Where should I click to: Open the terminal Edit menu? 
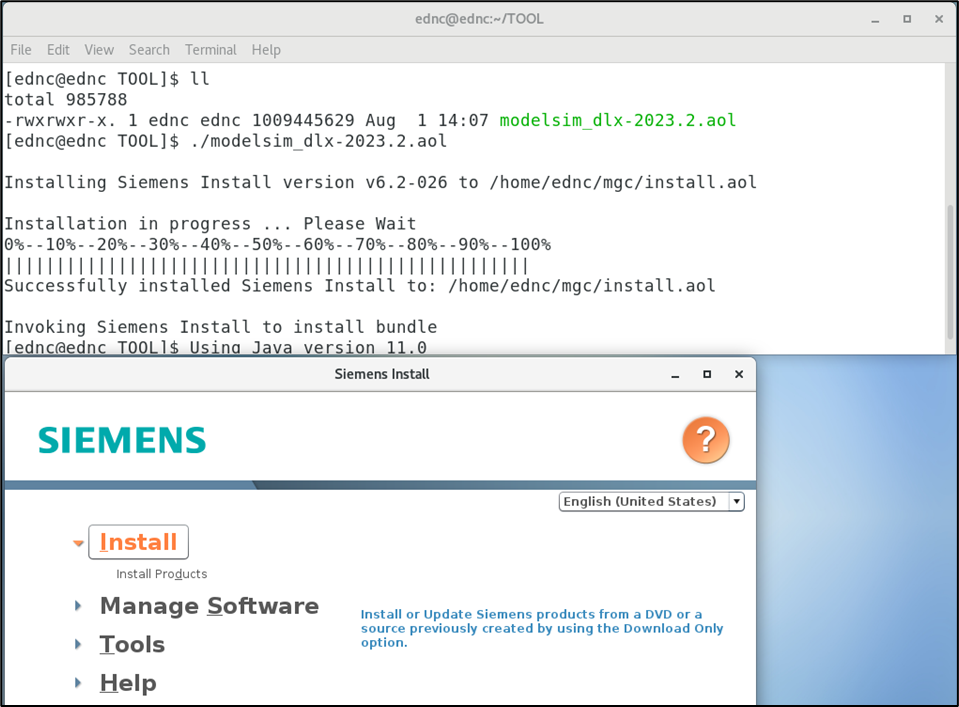pos(58,50)
